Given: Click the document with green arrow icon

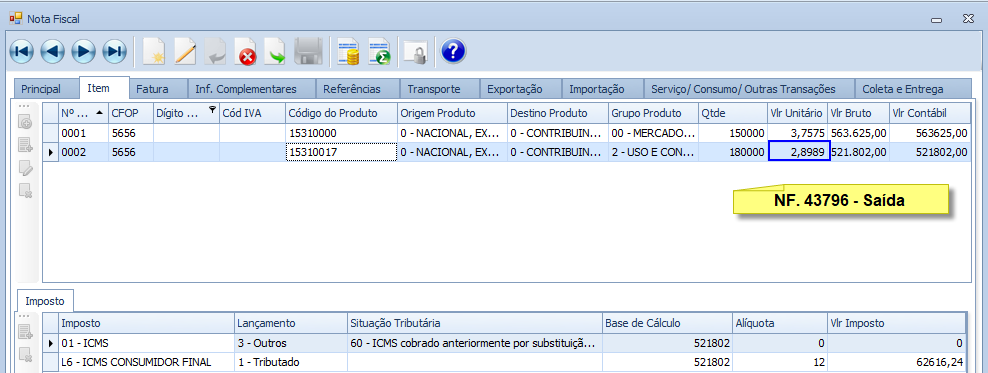Looking at the screenshot, I should point(275,52).
